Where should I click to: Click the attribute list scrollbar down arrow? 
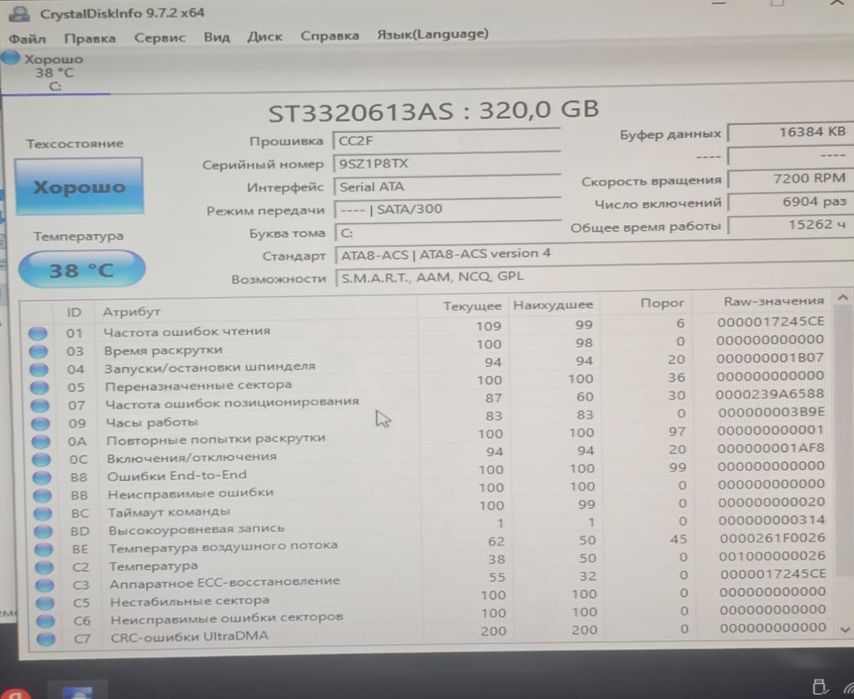[x=845, y=629]
